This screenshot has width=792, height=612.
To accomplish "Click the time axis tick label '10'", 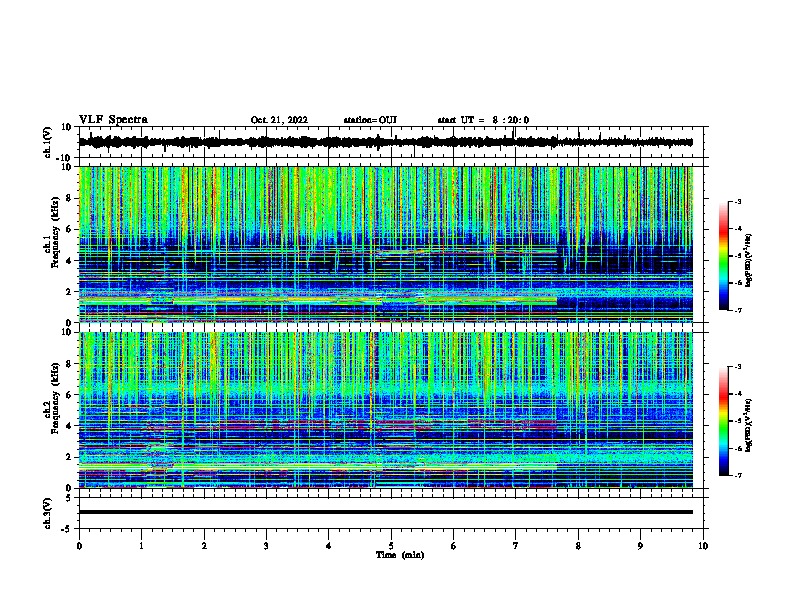I will (703, 546).
